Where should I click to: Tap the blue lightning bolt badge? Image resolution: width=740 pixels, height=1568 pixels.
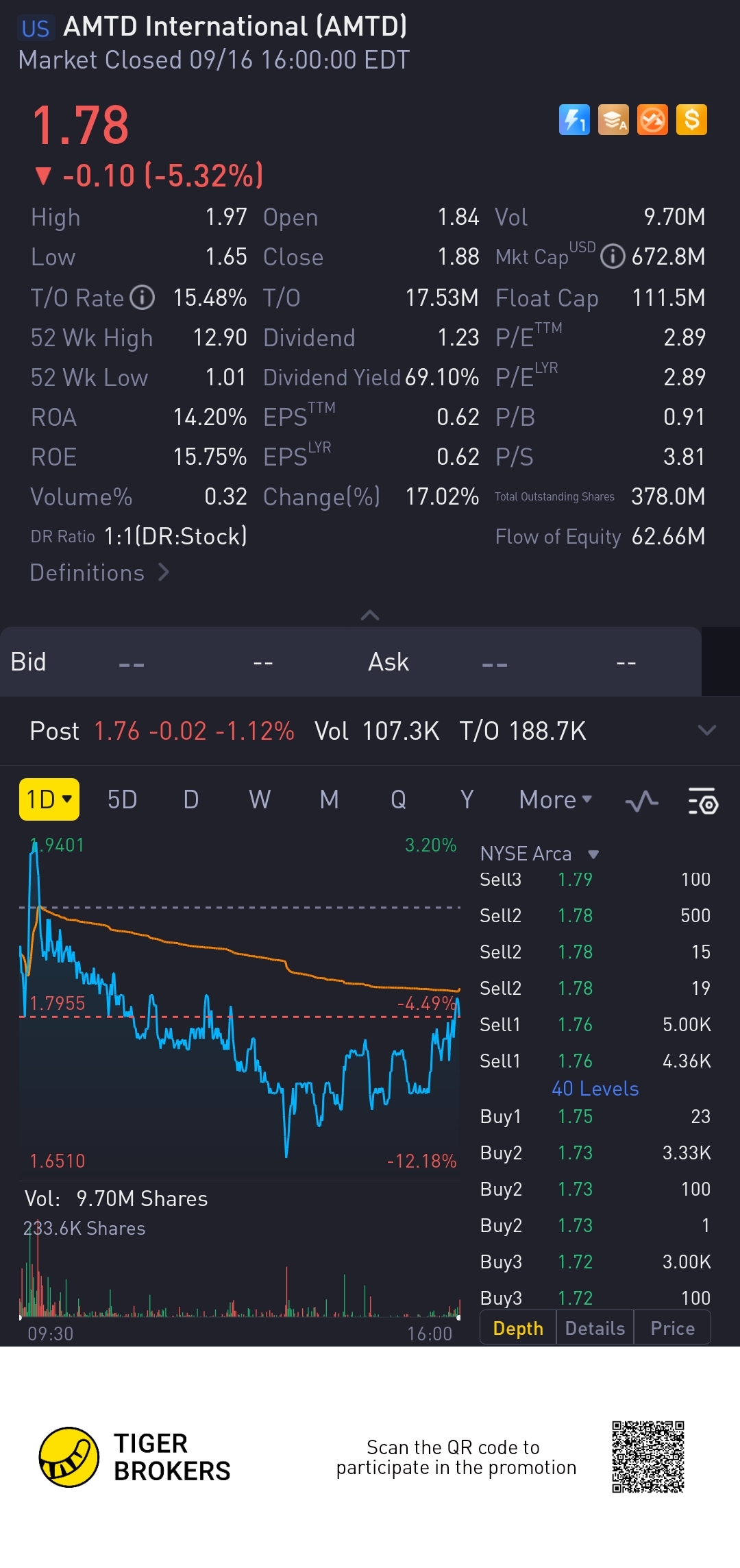click(x=574, y=120)
